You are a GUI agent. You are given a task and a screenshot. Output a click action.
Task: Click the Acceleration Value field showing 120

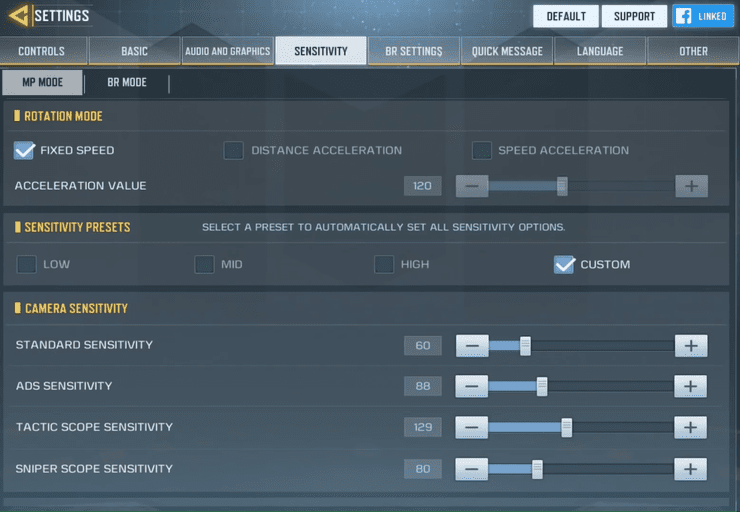click(422, 186)
